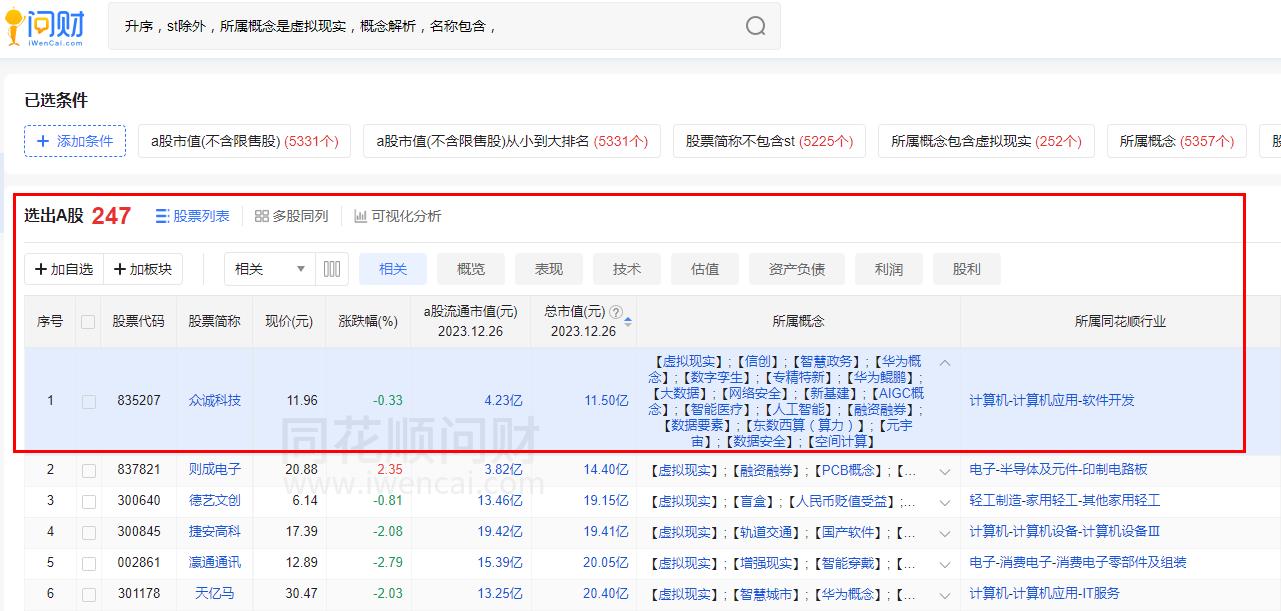Expand concepts for 德艺文创 row
Image resolution: width=1281 pixels, height=611 pixels.
[944, 501]
